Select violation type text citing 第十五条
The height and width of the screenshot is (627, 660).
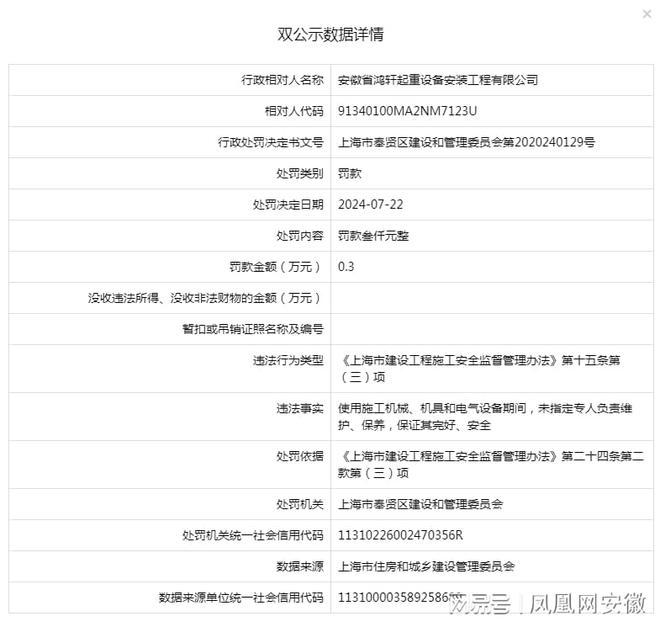click(479, 369)
